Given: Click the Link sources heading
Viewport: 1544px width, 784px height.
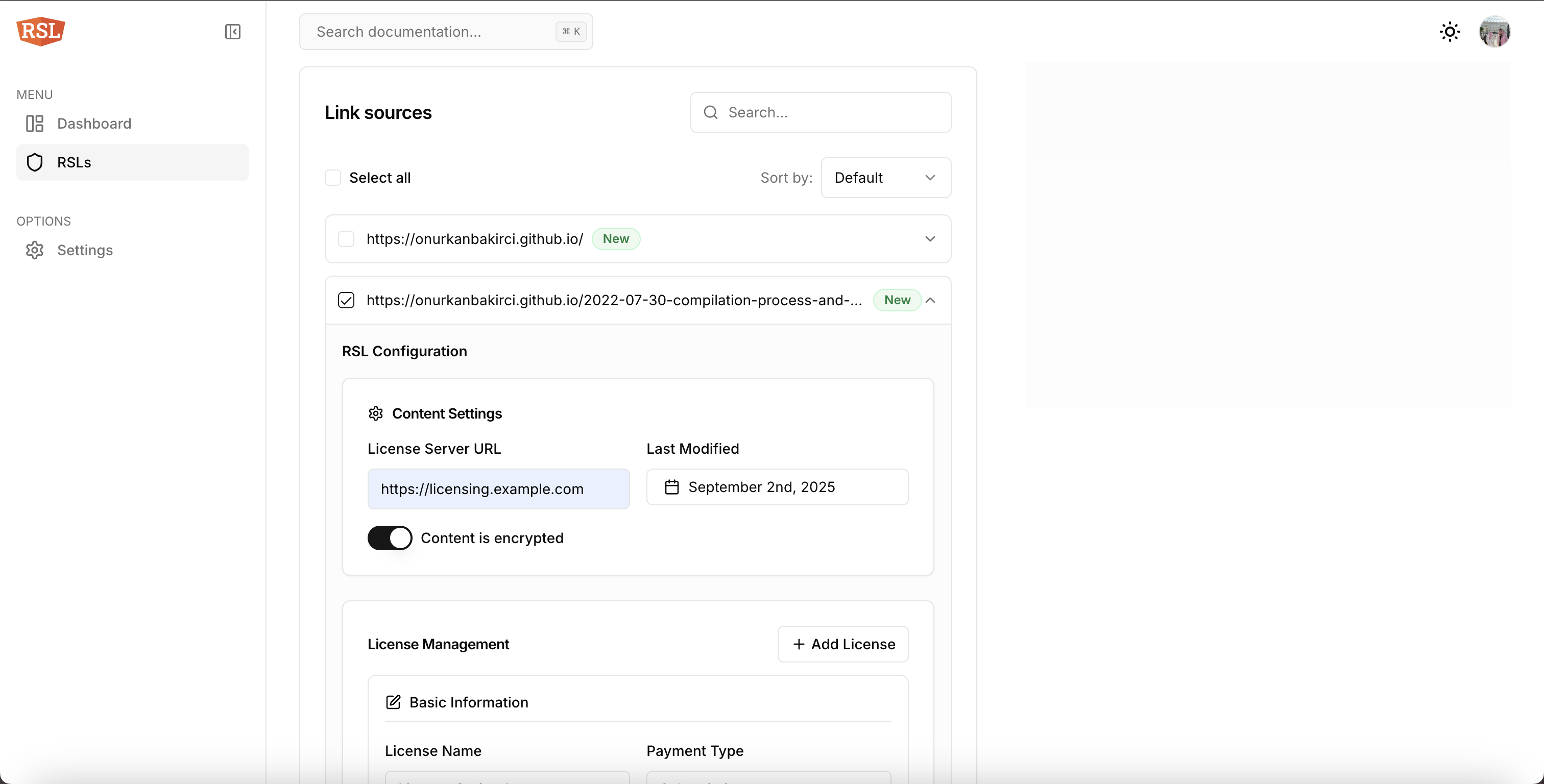Looking at the screenshot, I should tap(378, 113).
